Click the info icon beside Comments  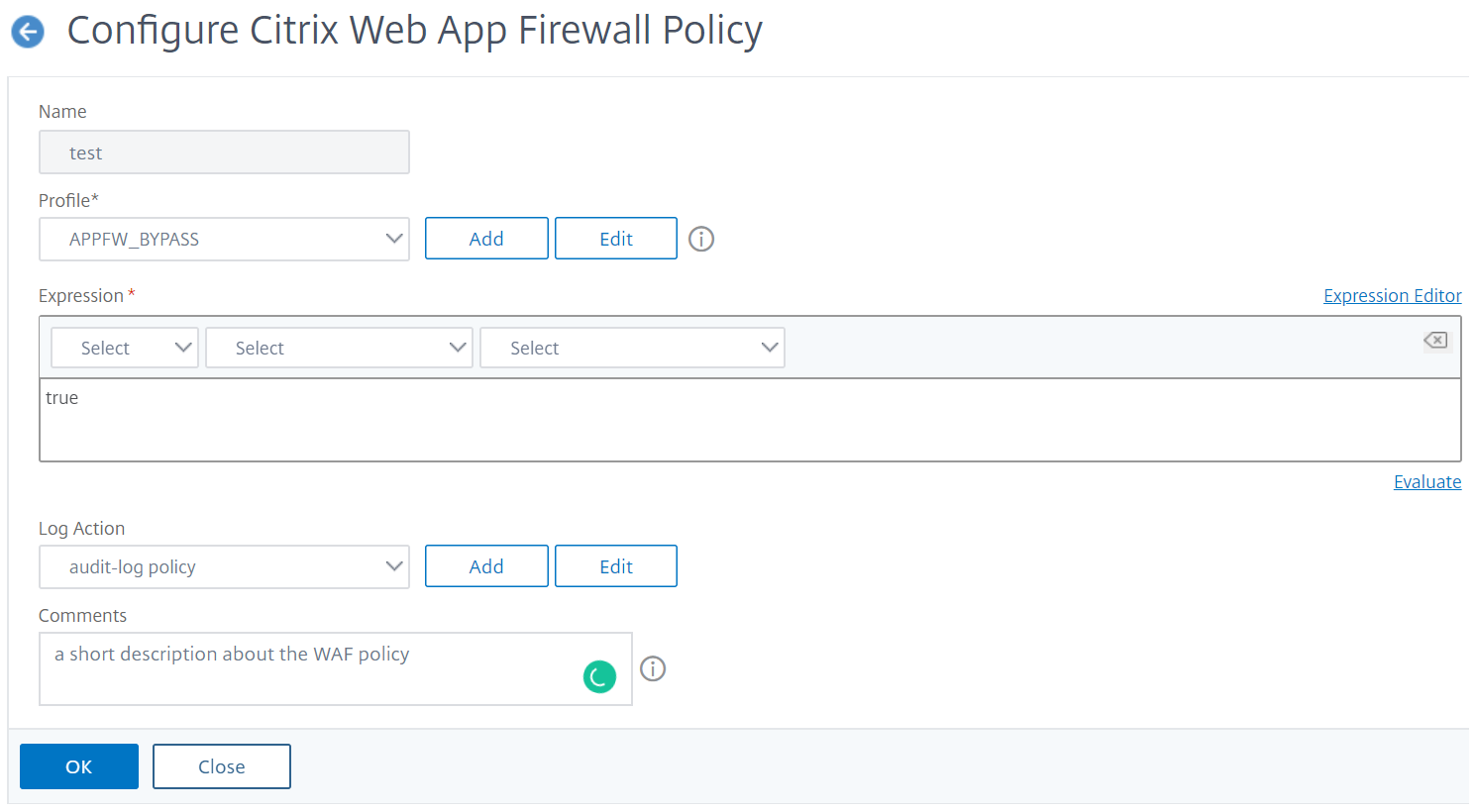(x=653, y=668)
